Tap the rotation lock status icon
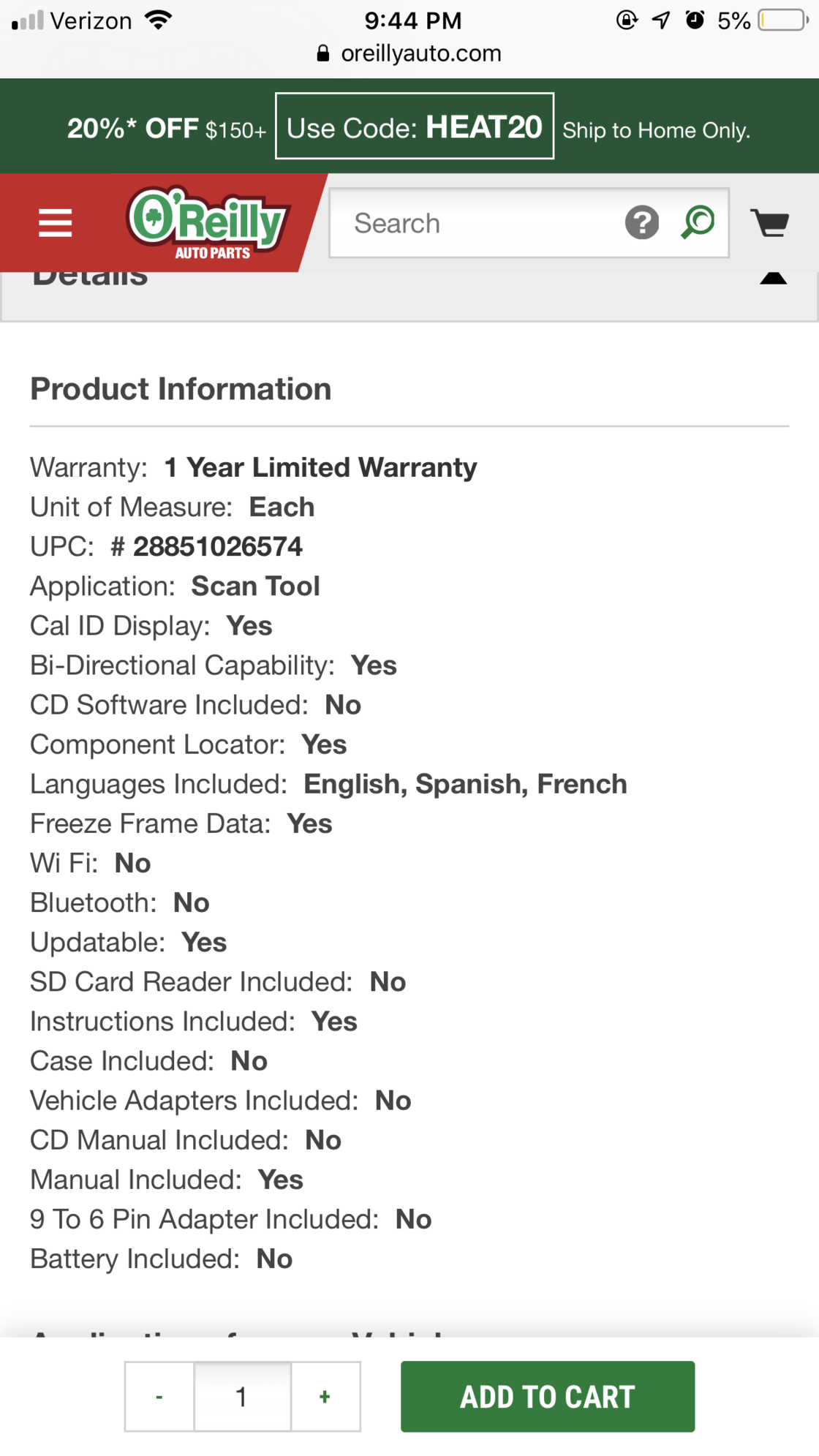The height and width of the screenshot is (1456, 819). click(x=627, y=20)
